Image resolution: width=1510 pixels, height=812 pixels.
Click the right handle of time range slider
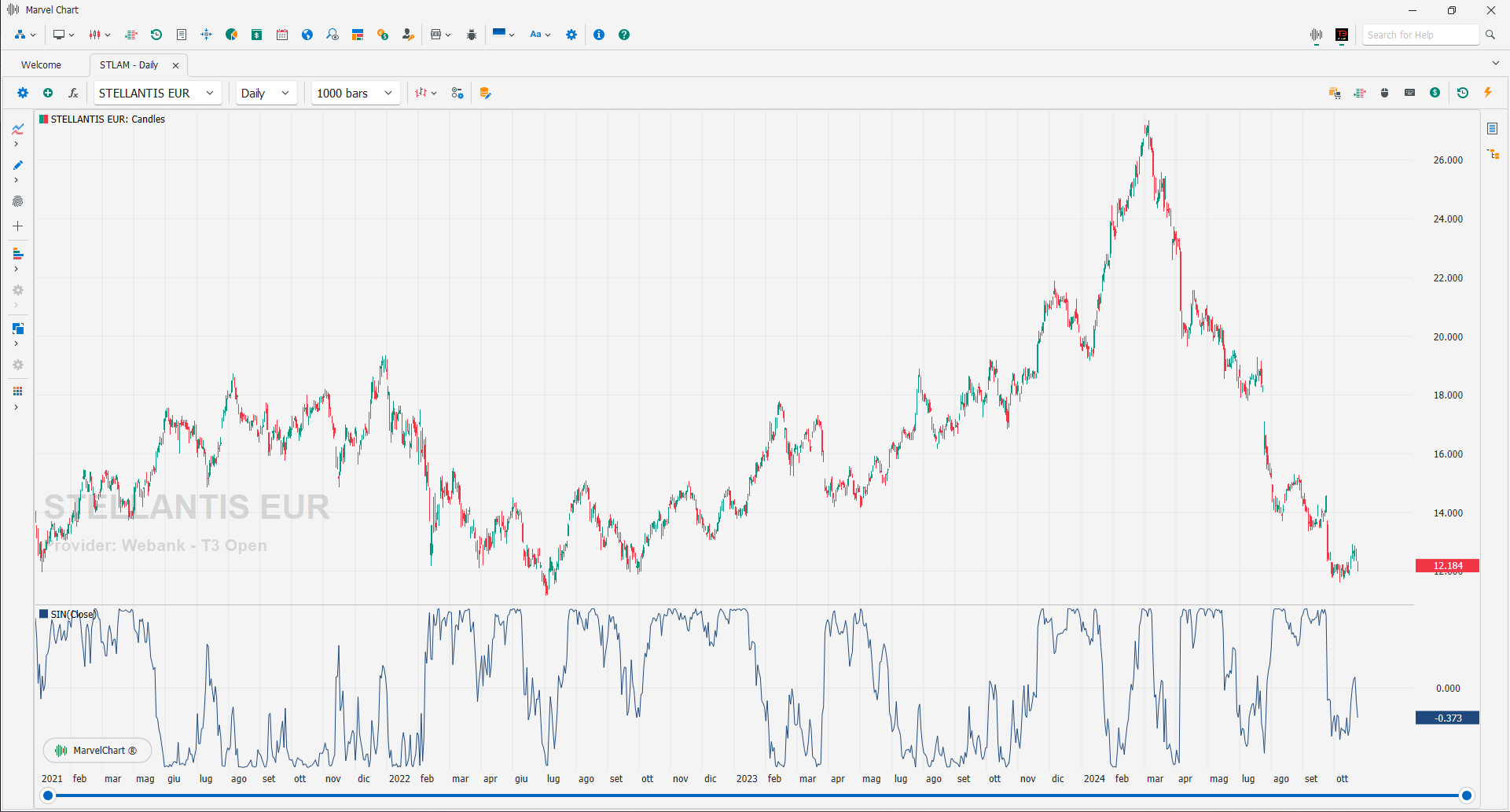point(1467,795)
